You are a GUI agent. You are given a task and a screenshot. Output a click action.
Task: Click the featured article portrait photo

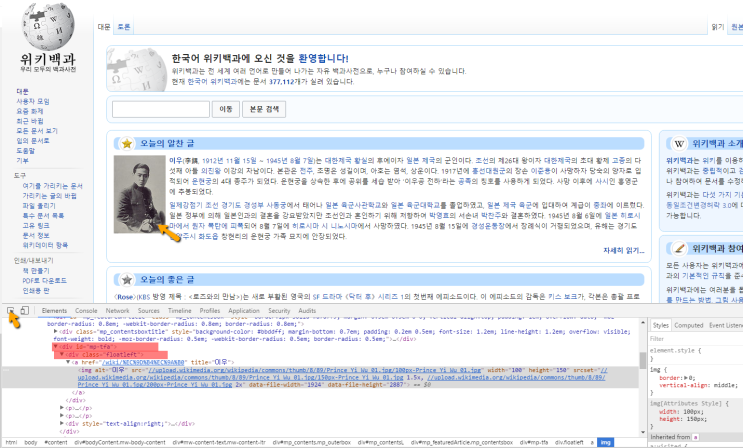click(139, 194)
